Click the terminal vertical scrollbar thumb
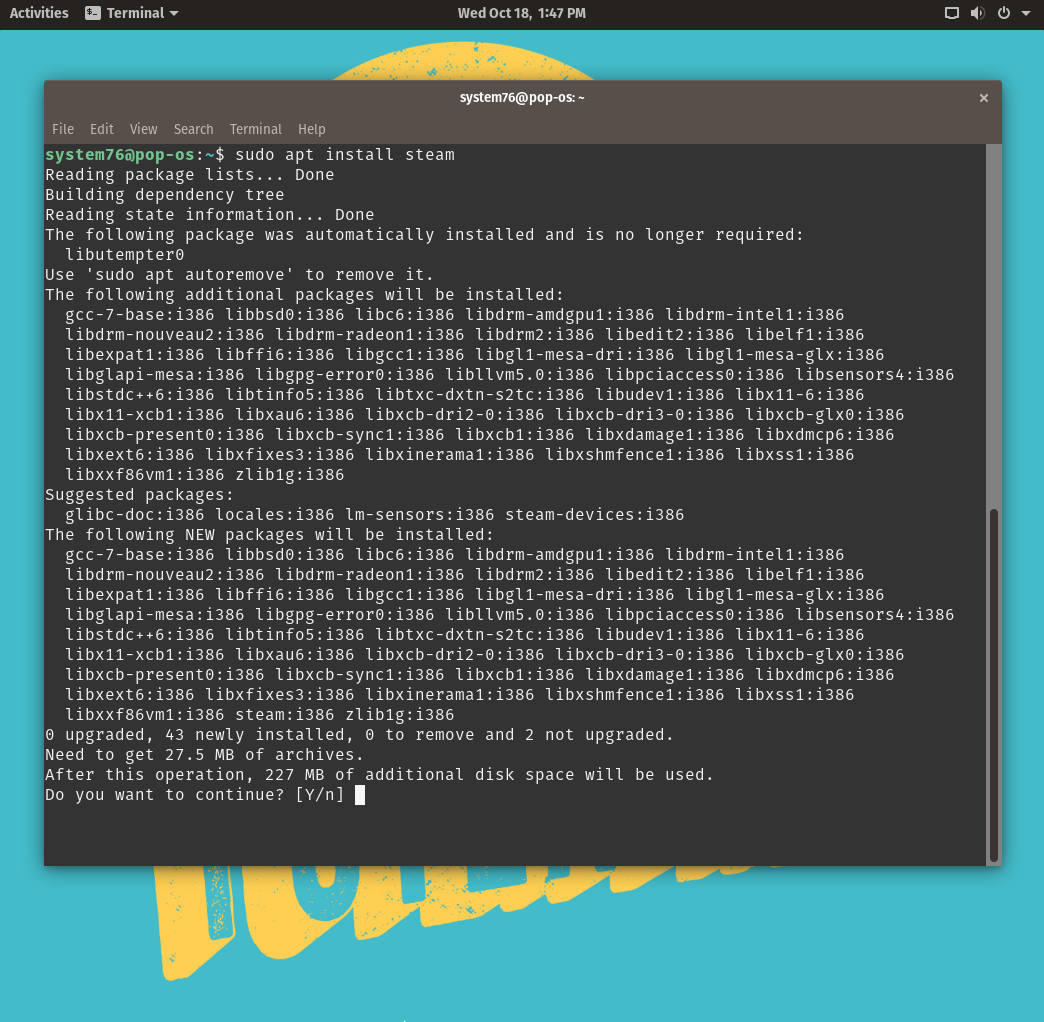 pos(993,685)
